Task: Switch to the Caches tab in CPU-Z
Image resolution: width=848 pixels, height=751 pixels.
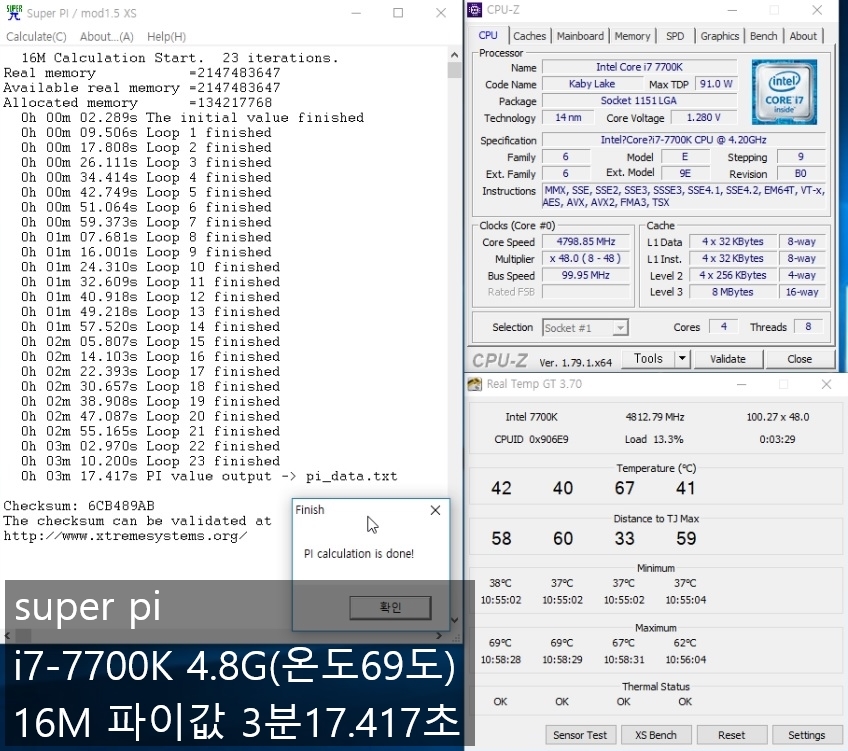Action: (529, 36)
